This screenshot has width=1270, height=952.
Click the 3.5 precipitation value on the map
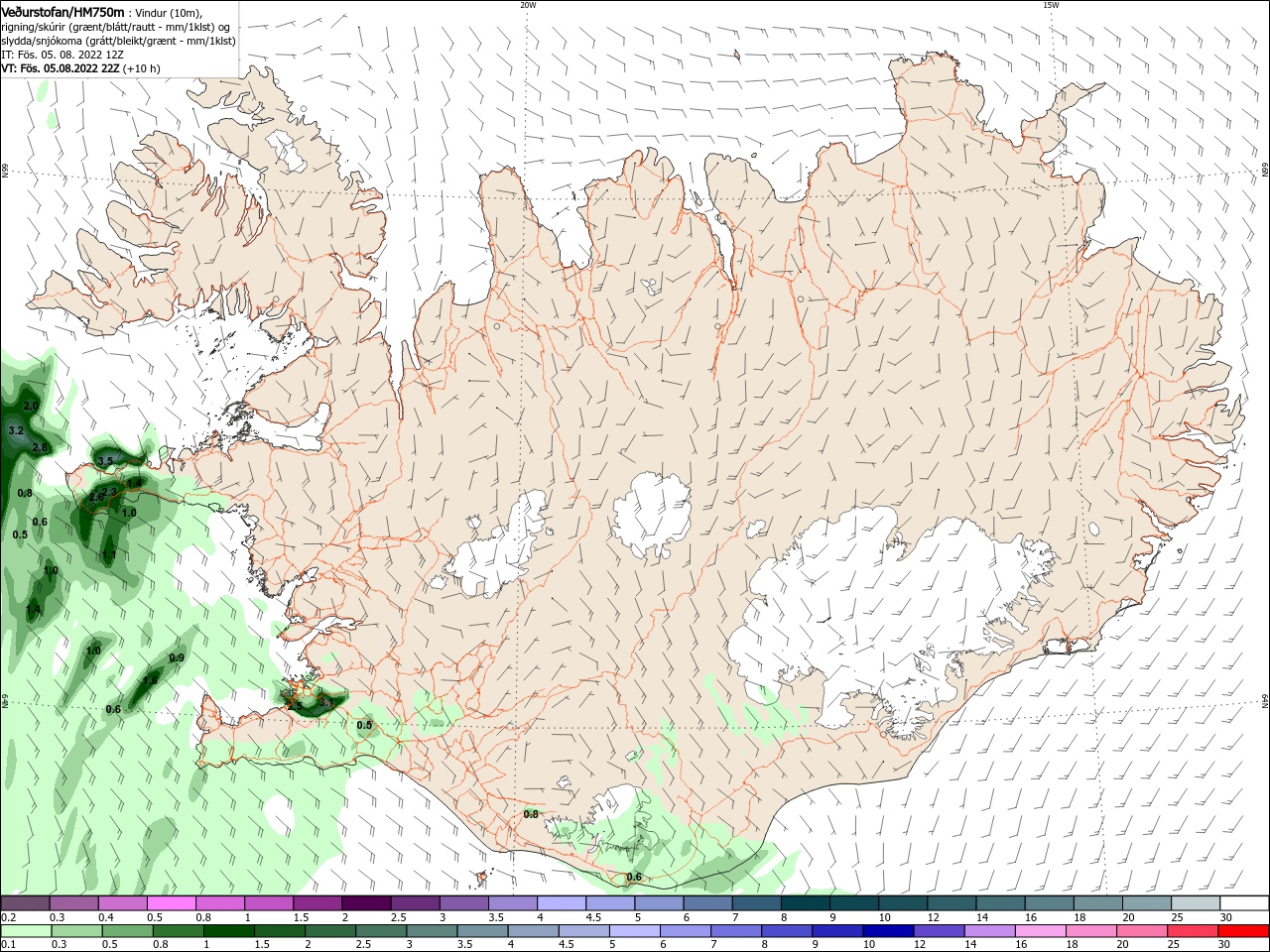tap(106, 460)
